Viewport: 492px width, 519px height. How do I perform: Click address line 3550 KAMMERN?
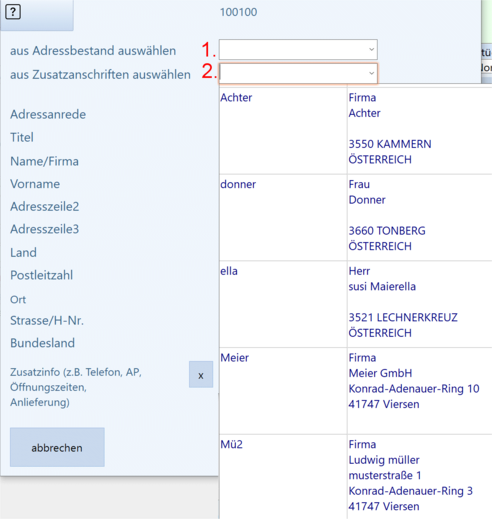(x=390, y=144)
